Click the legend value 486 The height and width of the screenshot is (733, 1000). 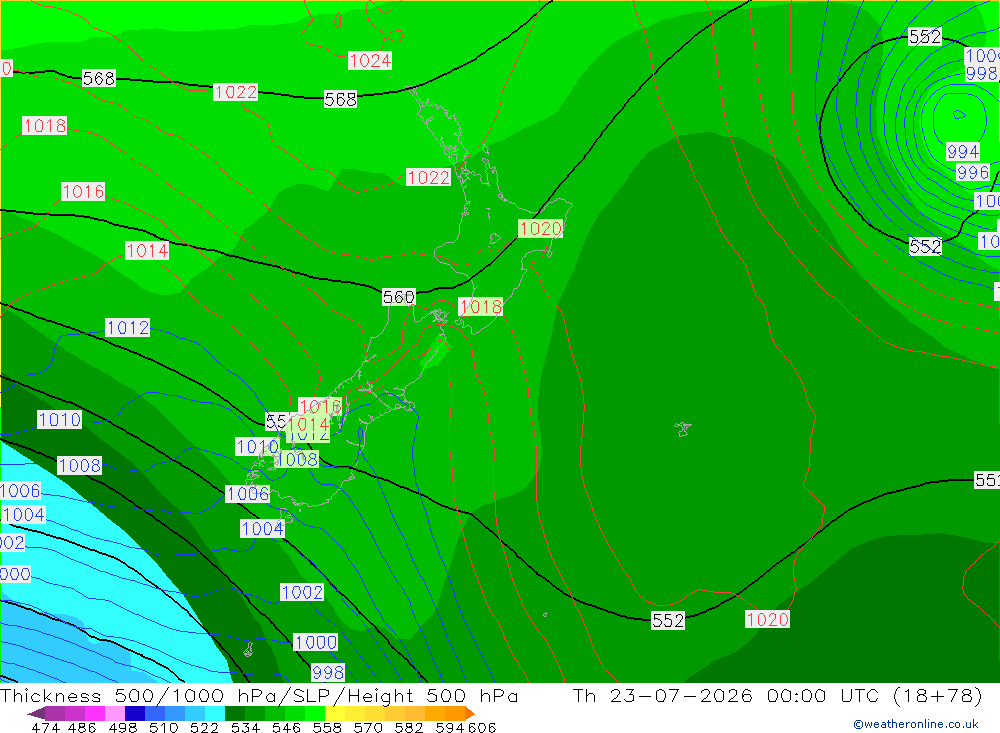[82, 727]
